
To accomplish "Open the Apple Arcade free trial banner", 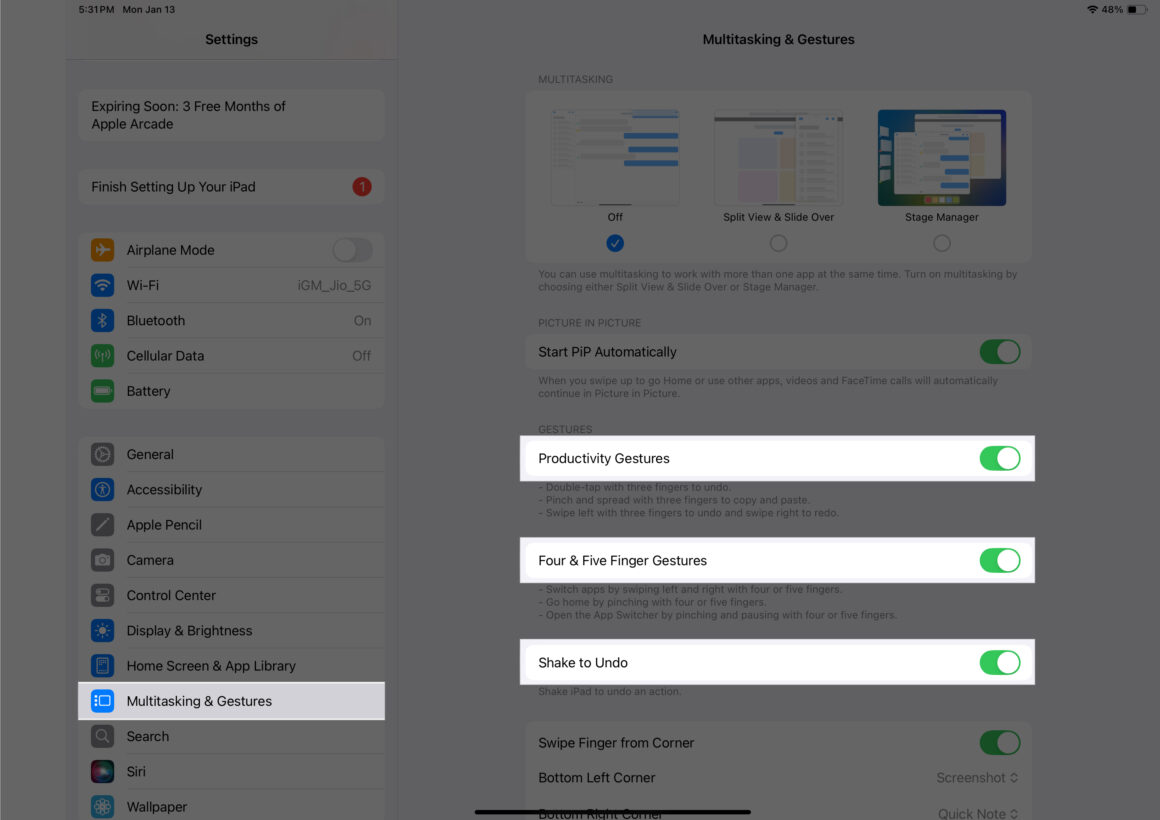I will pyautogui.click(x=230, y=115).
